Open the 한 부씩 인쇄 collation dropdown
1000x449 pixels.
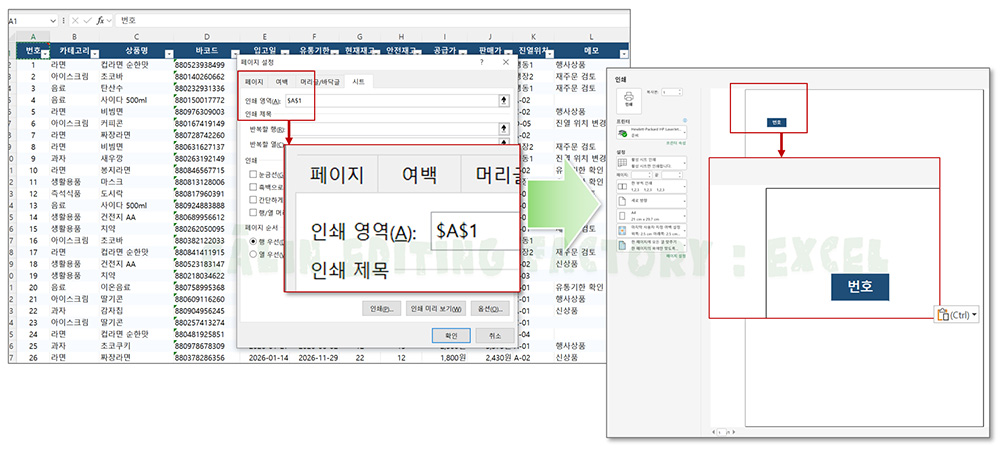pos(651,186)
